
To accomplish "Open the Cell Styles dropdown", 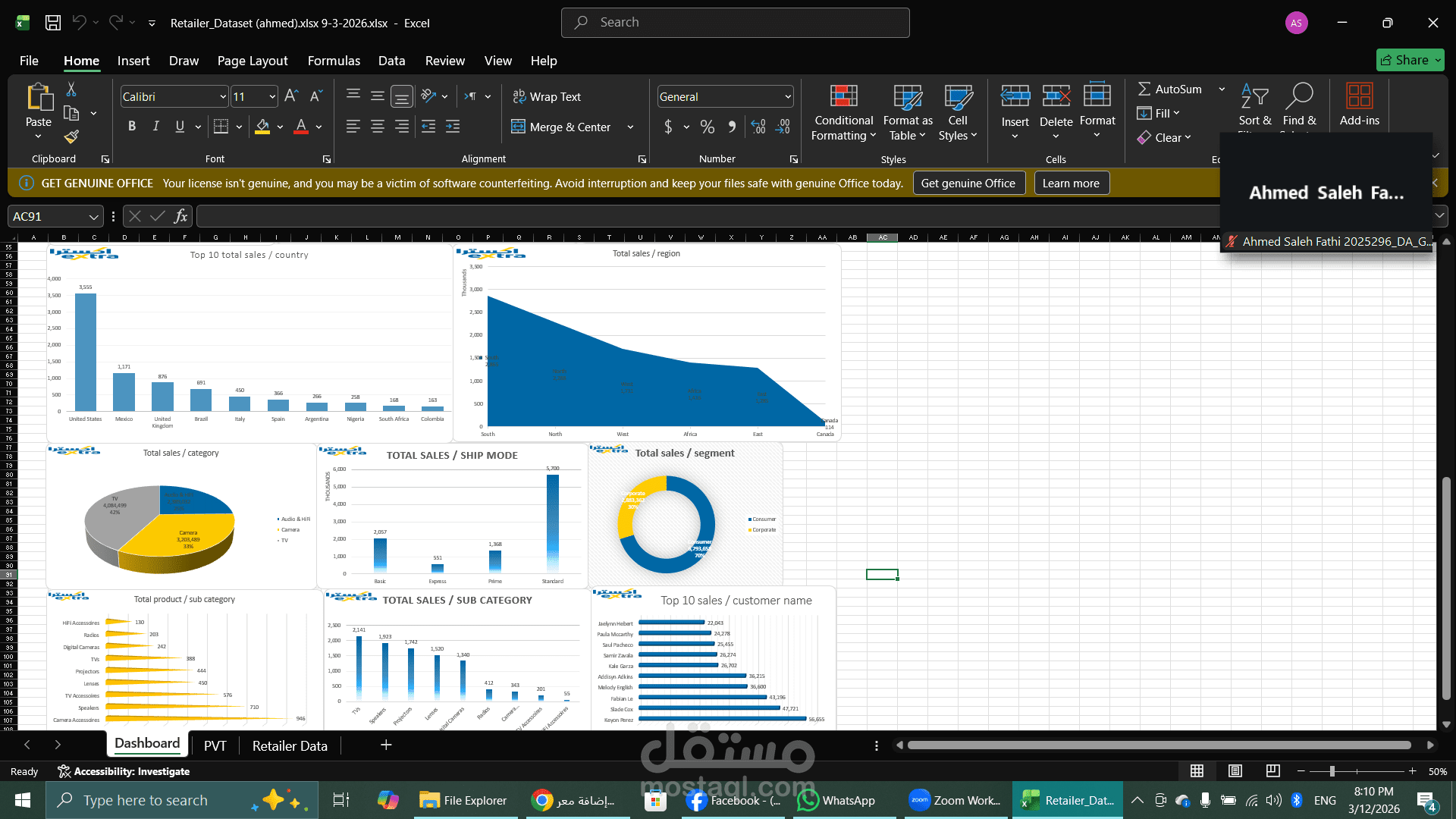I will tap(958, 112).
